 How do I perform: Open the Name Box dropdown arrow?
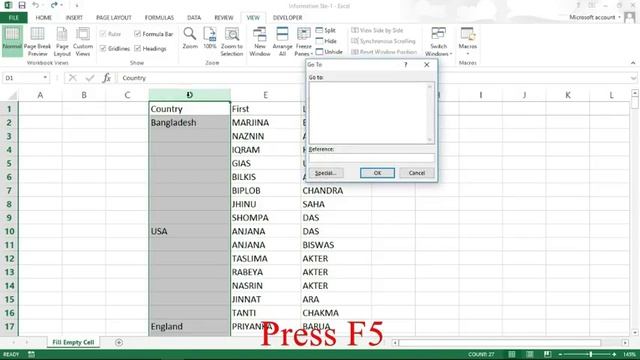45,78
